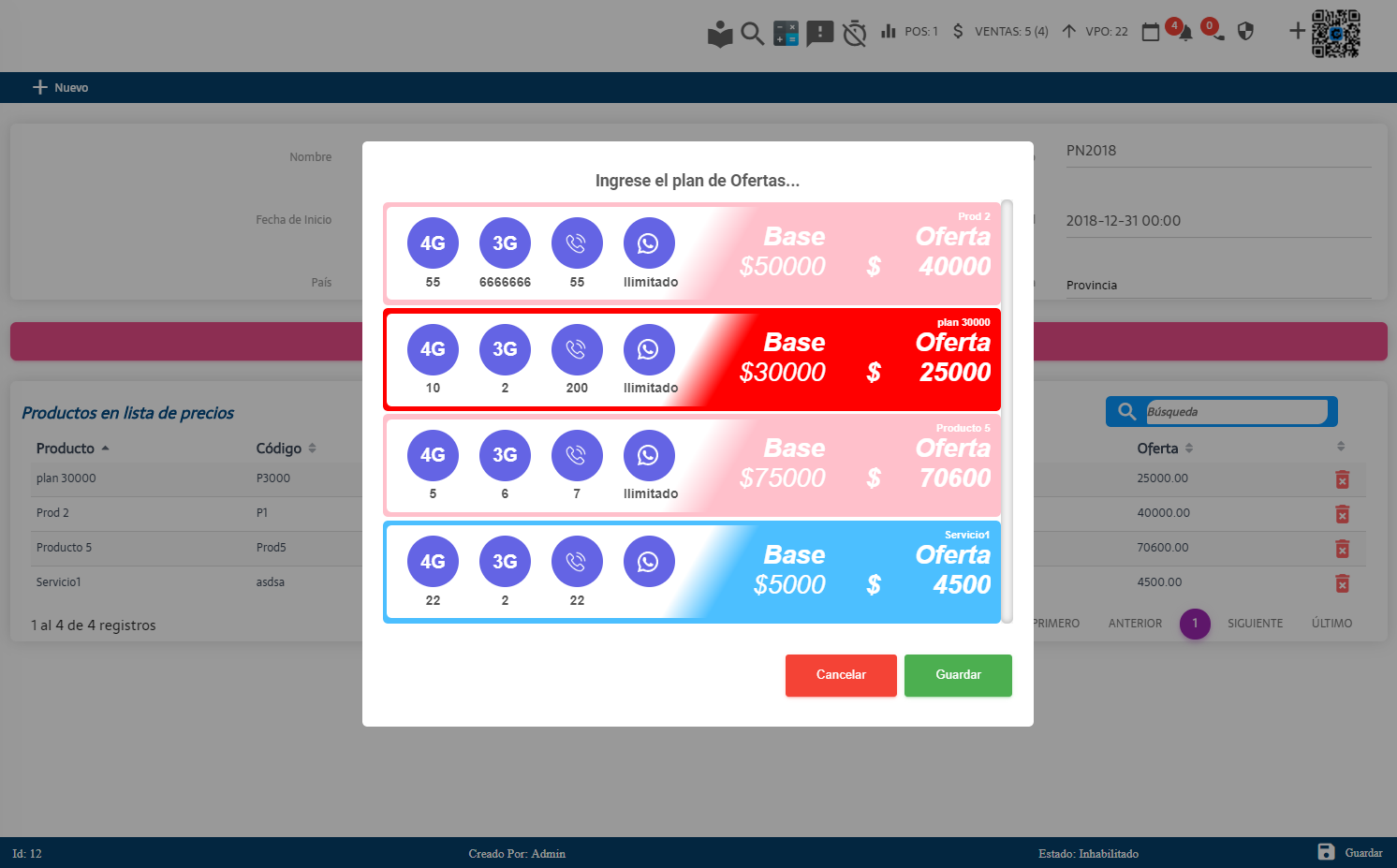Go to SIGUIENTE page in pagination
1397x868 pixels.
(x=1255, y=624)
